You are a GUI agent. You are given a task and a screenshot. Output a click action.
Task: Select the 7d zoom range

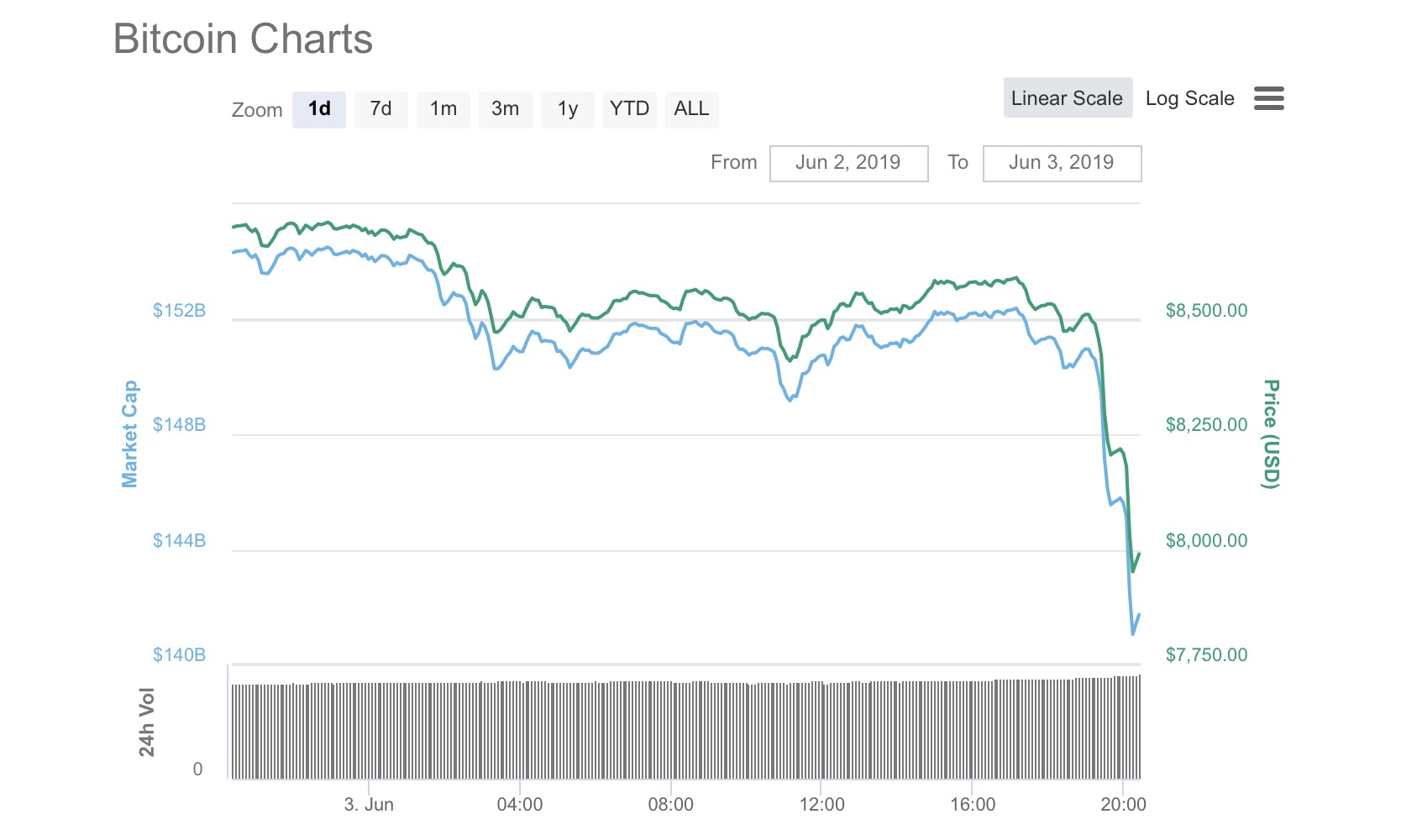pos(380,109)
